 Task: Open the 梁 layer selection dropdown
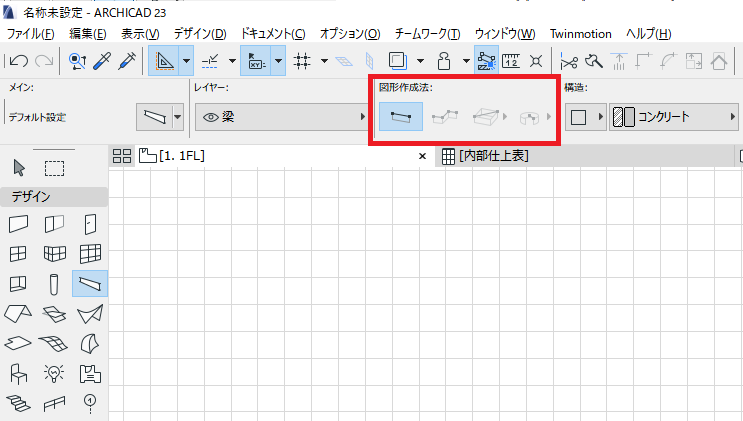(x=282, y=117)
